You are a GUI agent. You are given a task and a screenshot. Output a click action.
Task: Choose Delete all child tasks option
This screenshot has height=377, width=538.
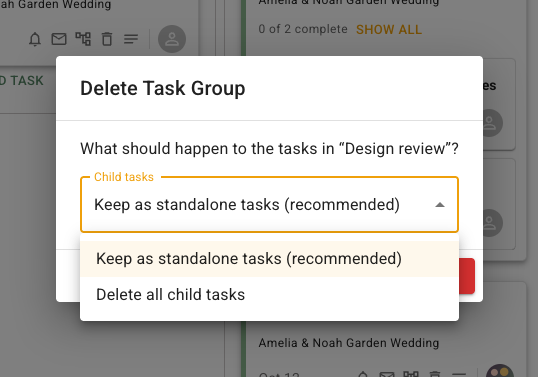coord(269,295)
